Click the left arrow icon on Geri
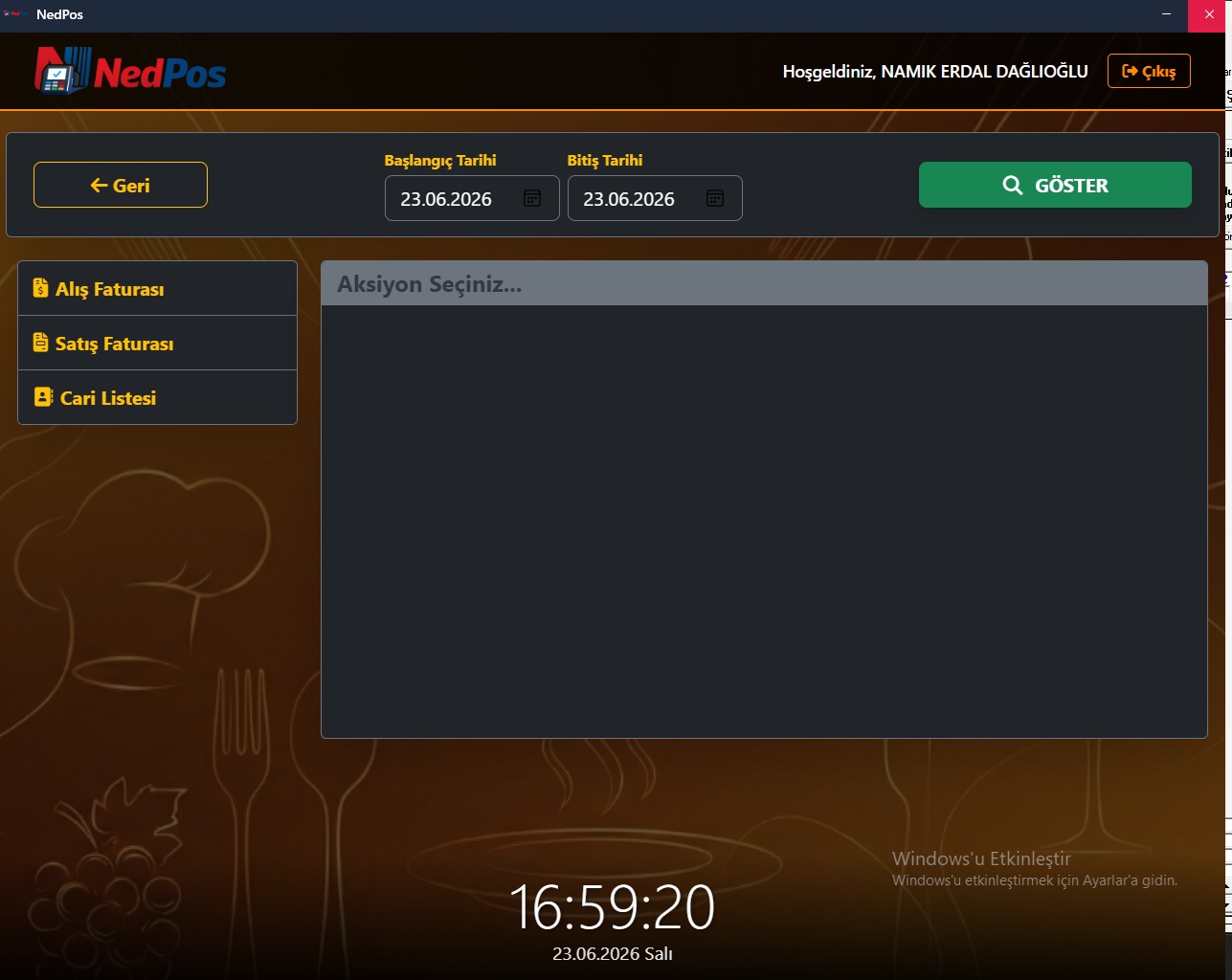 (99, 186)
